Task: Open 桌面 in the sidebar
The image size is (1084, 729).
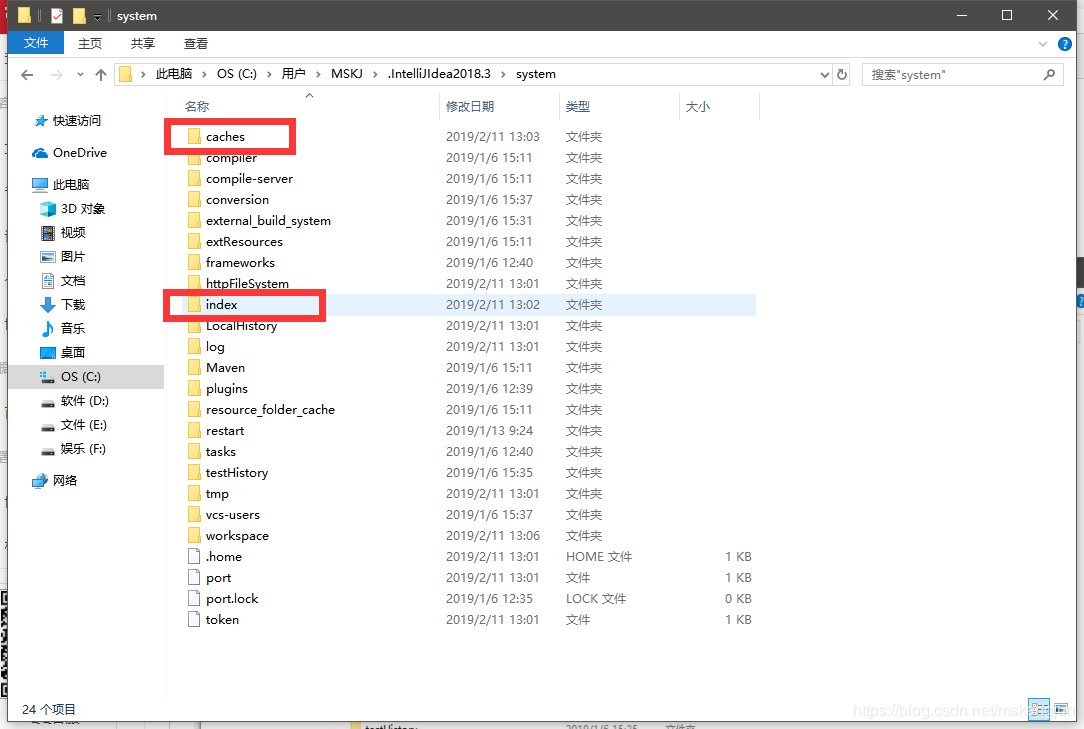Action: (x=73, y=353)
